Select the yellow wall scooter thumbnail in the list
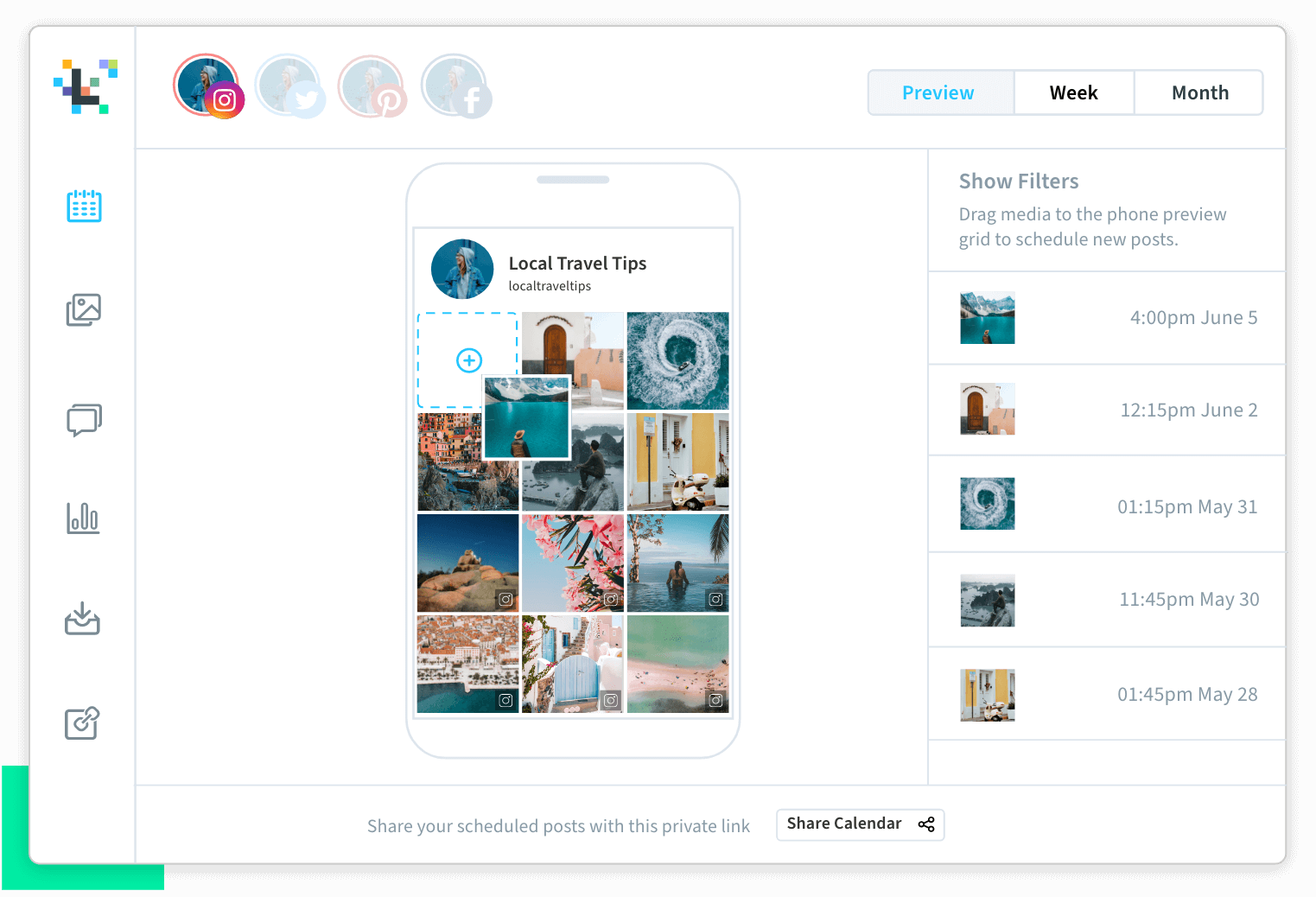This screenshot has width=1316, height=897. (988, 695)
